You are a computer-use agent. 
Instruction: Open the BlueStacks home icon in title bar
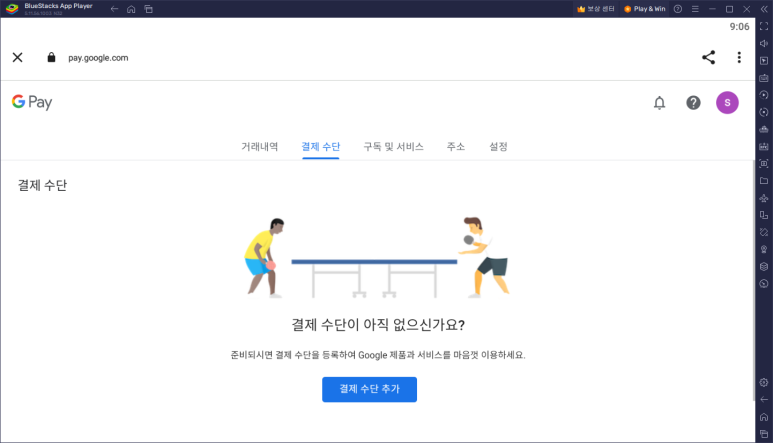pyautogui.click(x=131, y=9)
